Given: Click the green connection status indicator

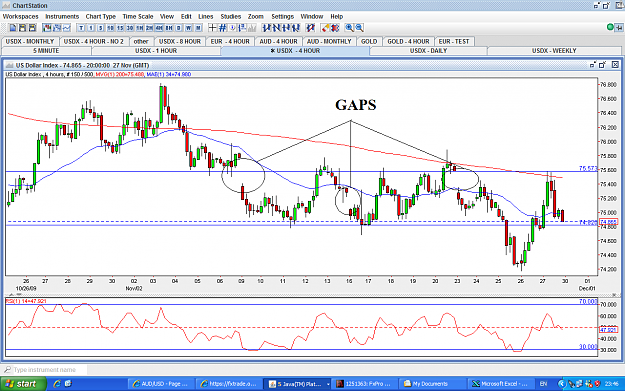Looking at the screenshot, I should pyautogui.click(x=610, y=28).
